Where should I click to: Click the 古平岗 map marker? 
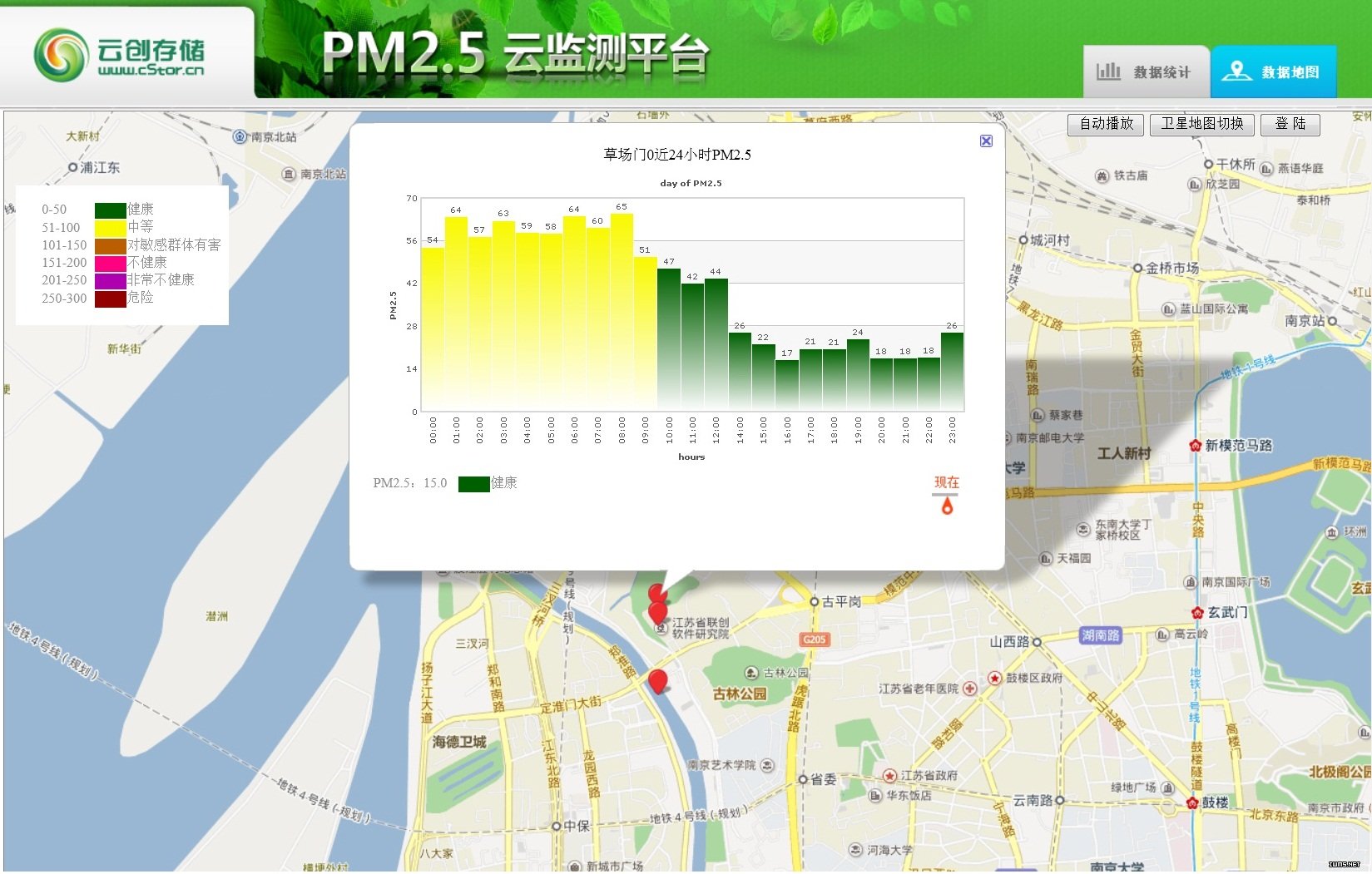click(815, 601)
